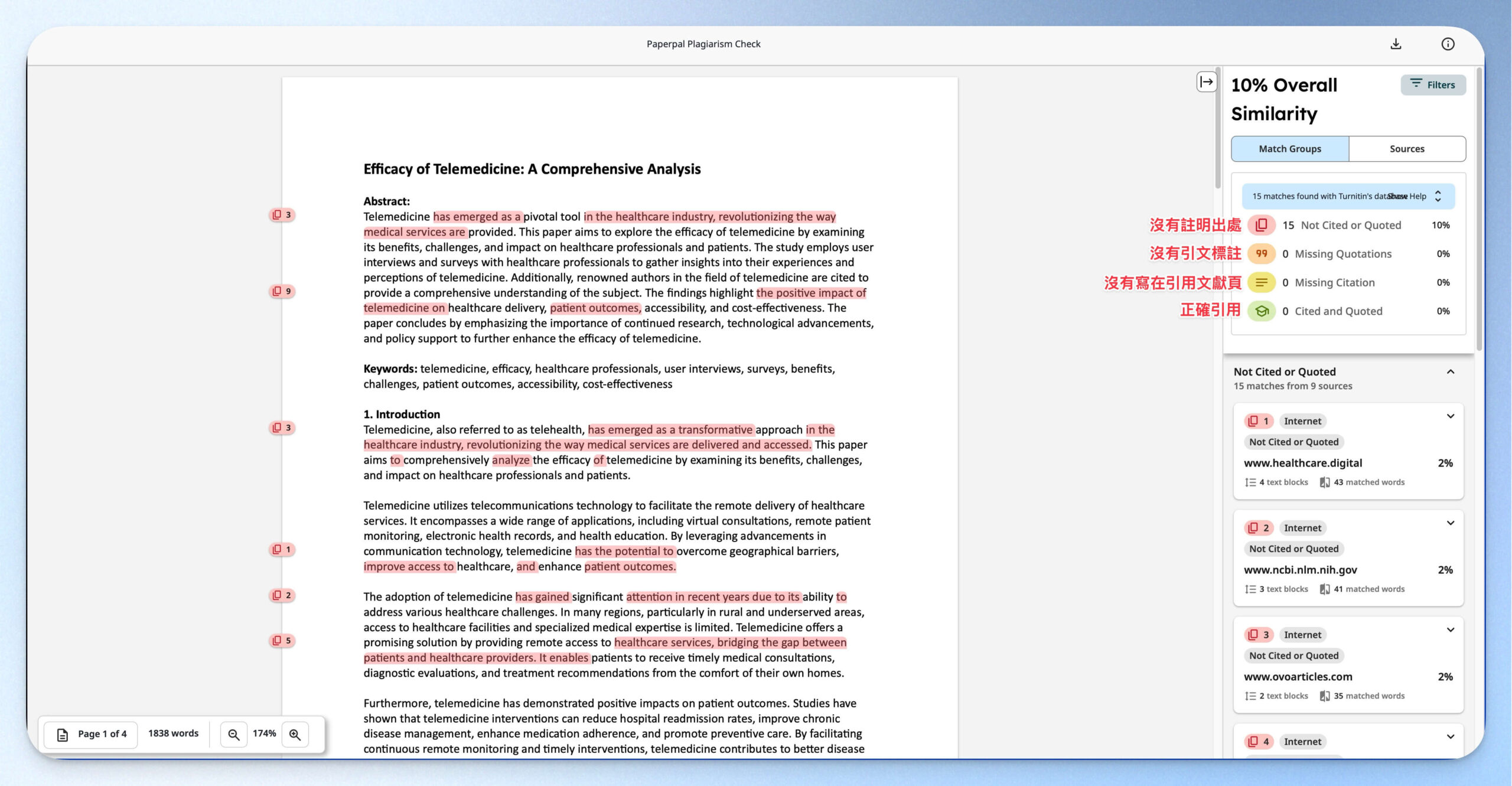Click highlighted phrase 'patient outcomes,' in Abstract
Viewport: 1512px width, 786px height.
[x=595, y=308]
